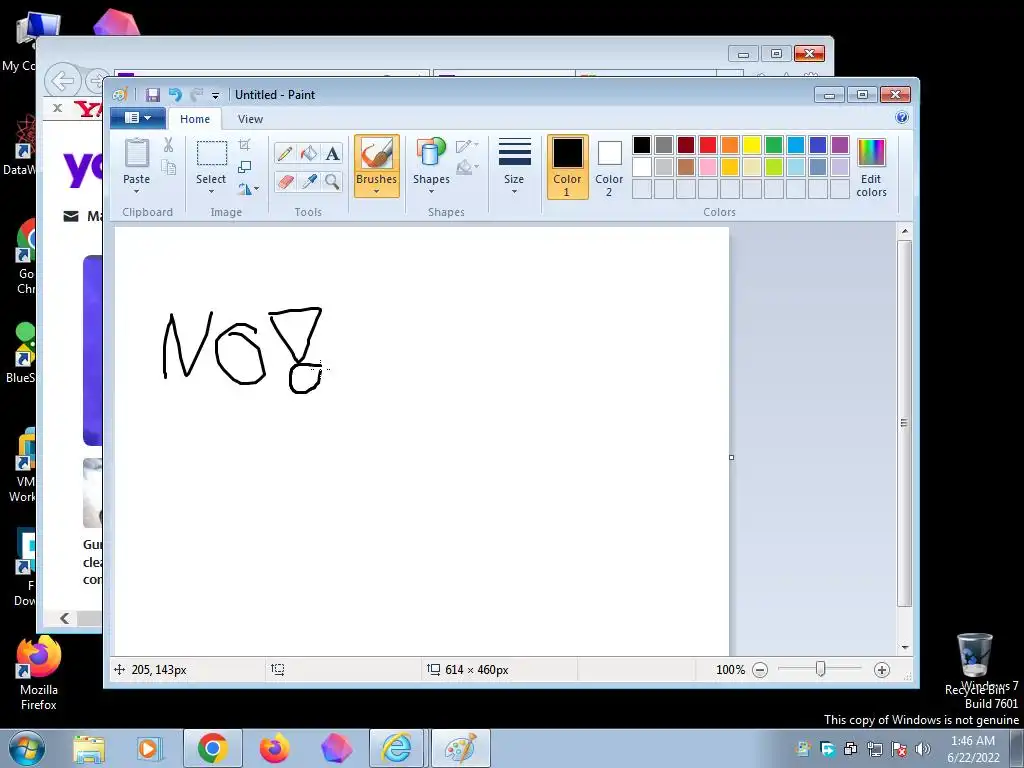This screenshot has height=768, width=1024.
Task: Click the Resize icon in Image group
Action: coord(244,167)
